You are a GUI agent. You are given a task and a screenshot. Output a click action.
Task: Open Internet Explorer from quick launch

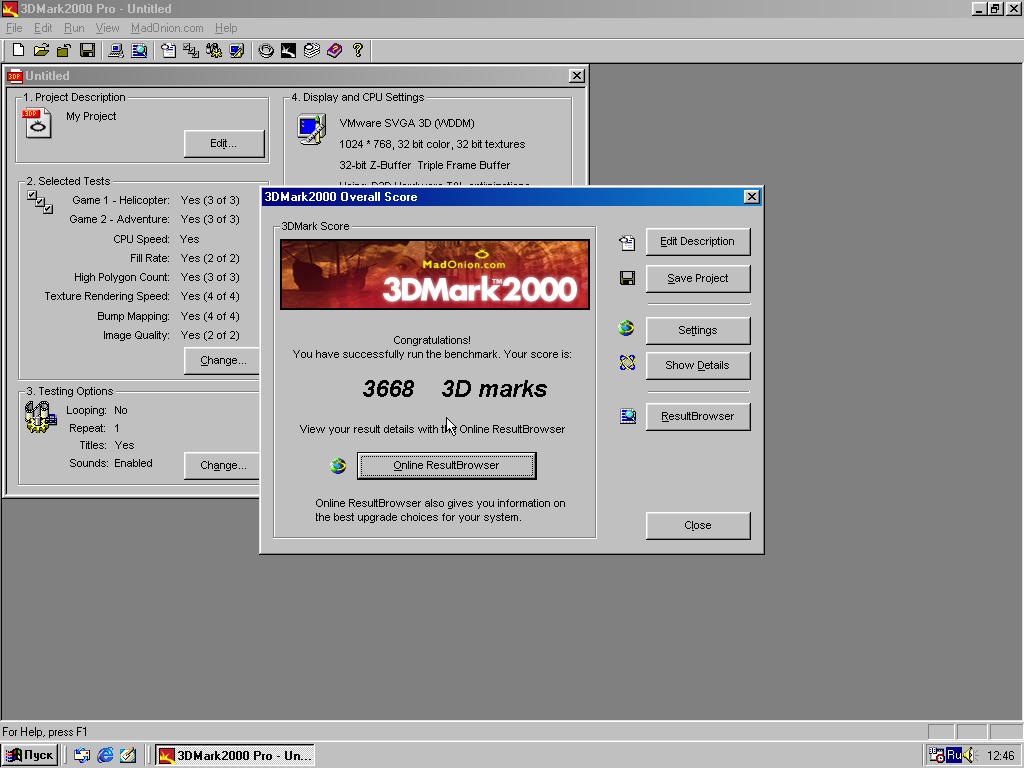tap(105, 755)
